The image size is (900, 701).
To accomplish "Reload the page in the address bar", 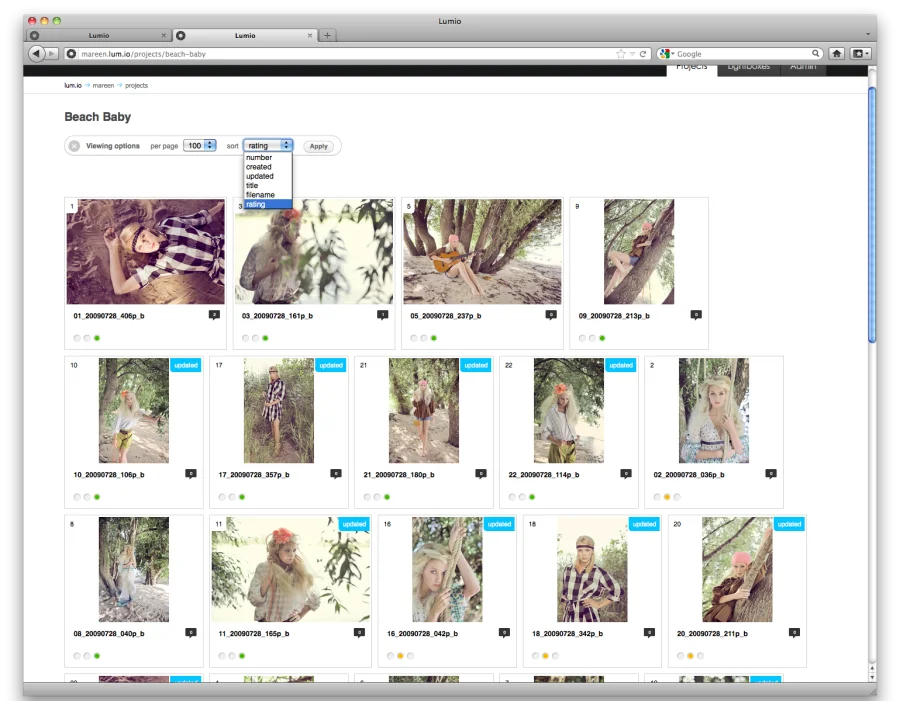I will click(x=644, y=54).
